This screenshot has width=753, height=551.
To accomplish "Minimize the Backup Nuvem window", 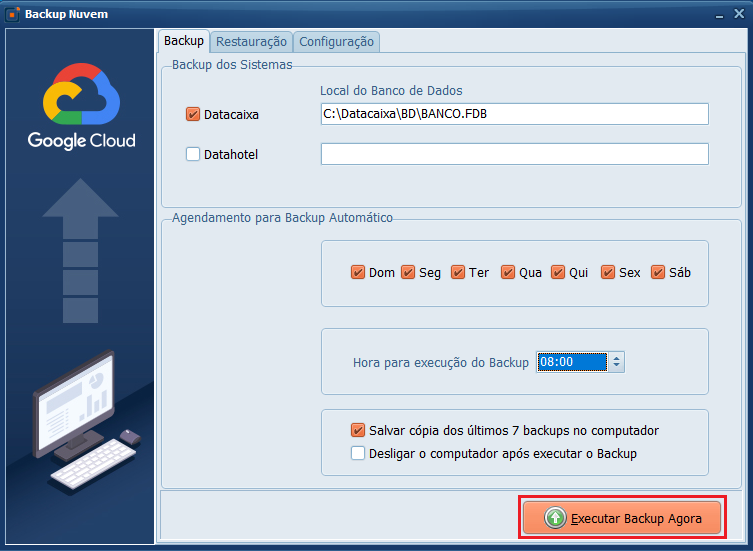I will point(719,15).
